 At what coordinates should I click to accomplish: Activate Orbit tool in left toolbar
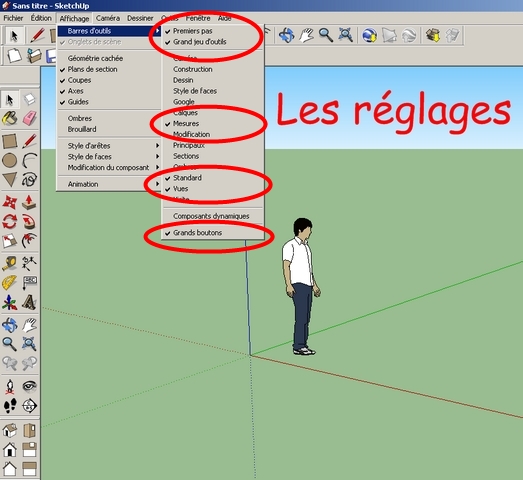[10, 325]
